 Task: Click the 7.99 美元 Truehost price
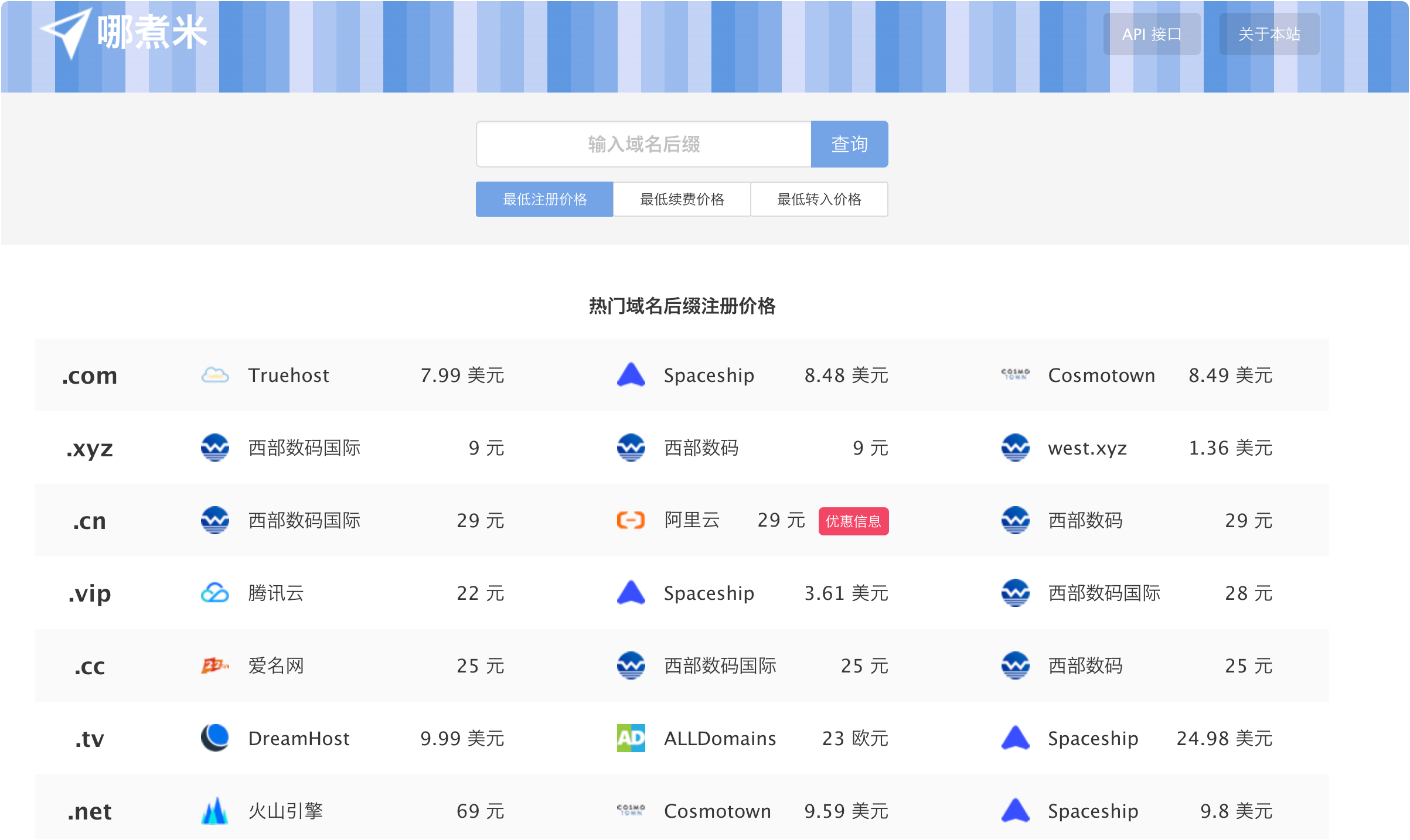462,375
